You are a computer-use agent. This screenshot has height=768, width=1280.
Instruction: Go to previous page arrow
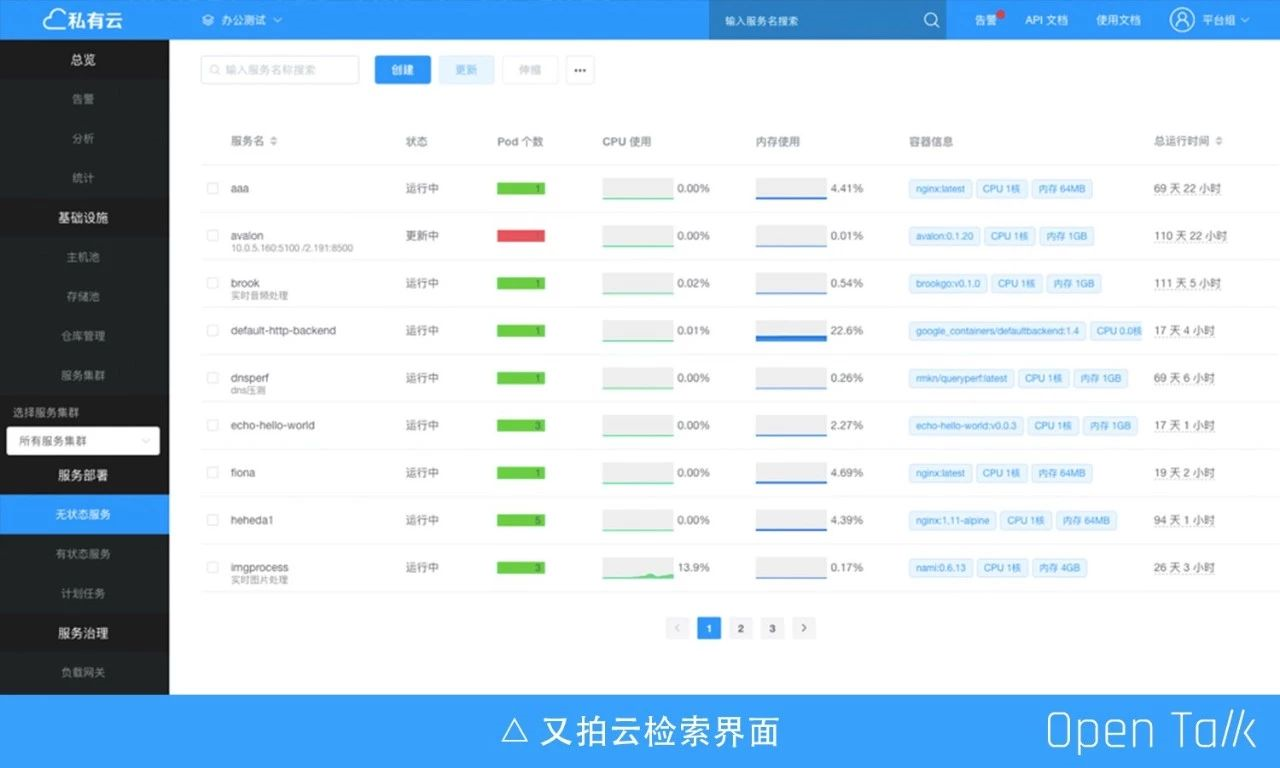(x=677, y=628)
